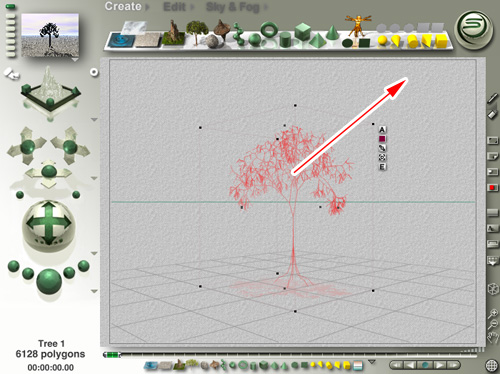Create a 2D disc in Create palette
Viewport: 500px width, 374px height.
(347, 43)
